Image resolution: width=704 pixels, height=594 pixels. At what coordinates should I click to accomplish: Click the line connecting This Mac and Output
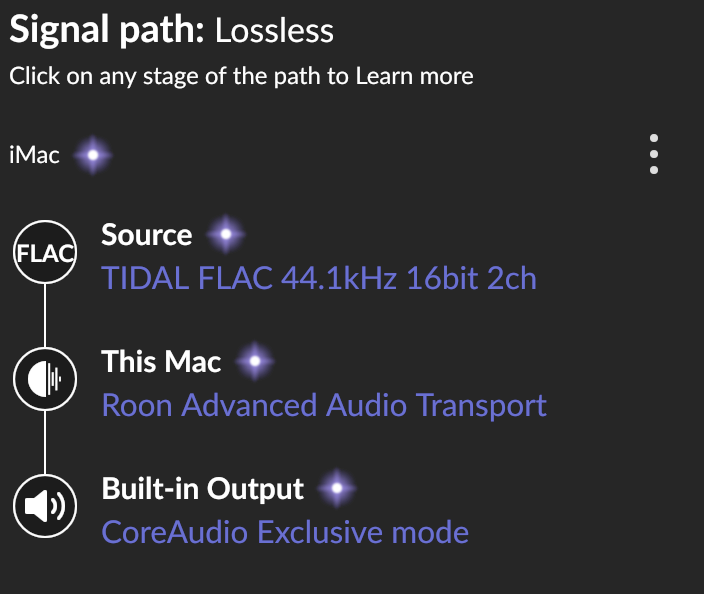click(45, 443)
